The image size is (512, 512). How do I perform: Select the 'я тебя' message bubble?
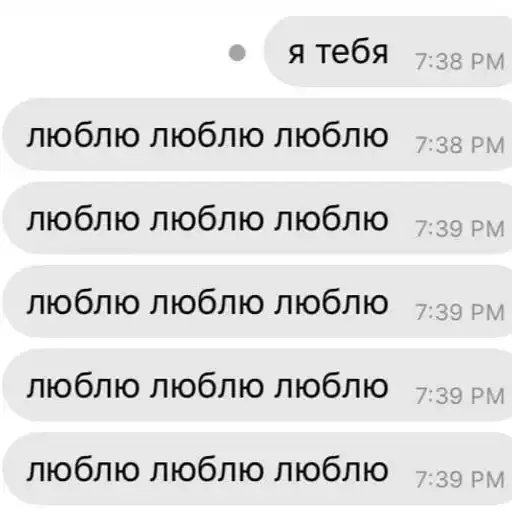(388, 52)
